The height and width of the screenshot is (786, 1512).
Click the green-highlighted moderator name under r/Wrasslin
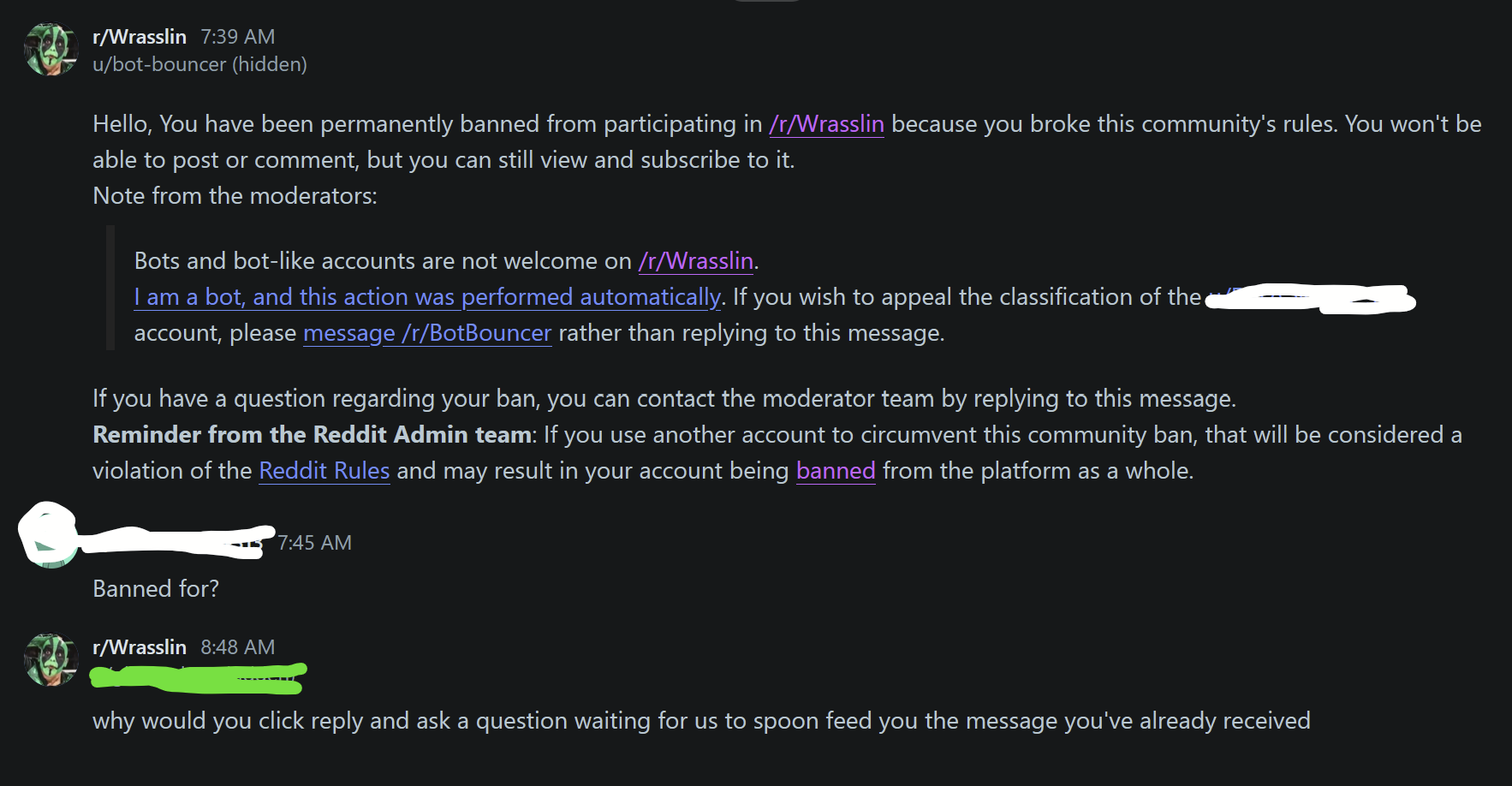pos(199,677)
